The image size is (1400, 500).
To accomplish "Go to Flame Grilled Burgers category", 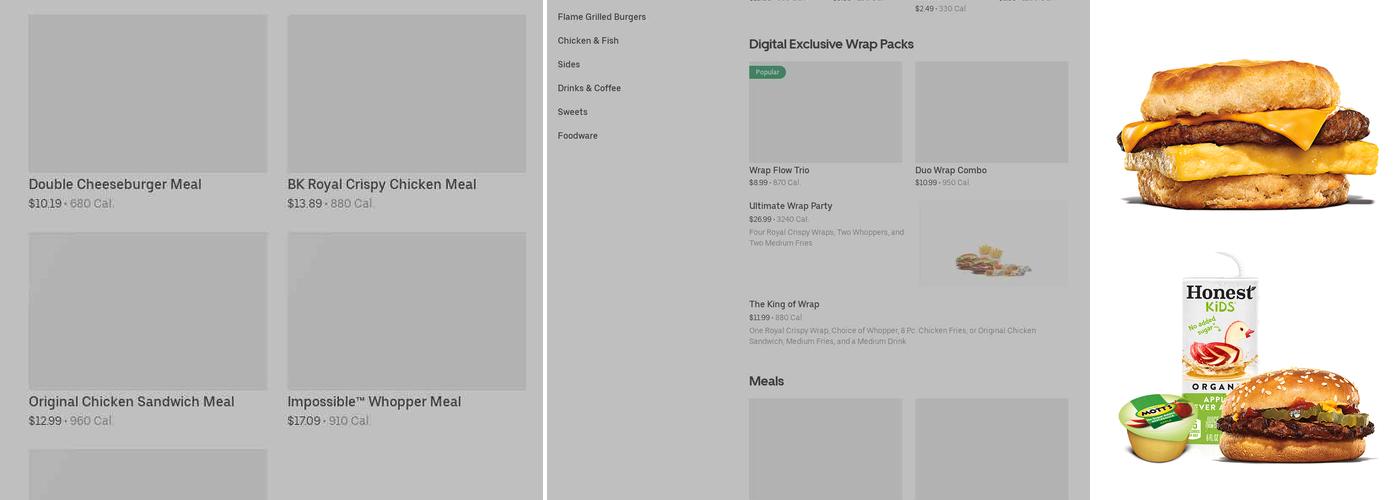I will coord(601,17).
